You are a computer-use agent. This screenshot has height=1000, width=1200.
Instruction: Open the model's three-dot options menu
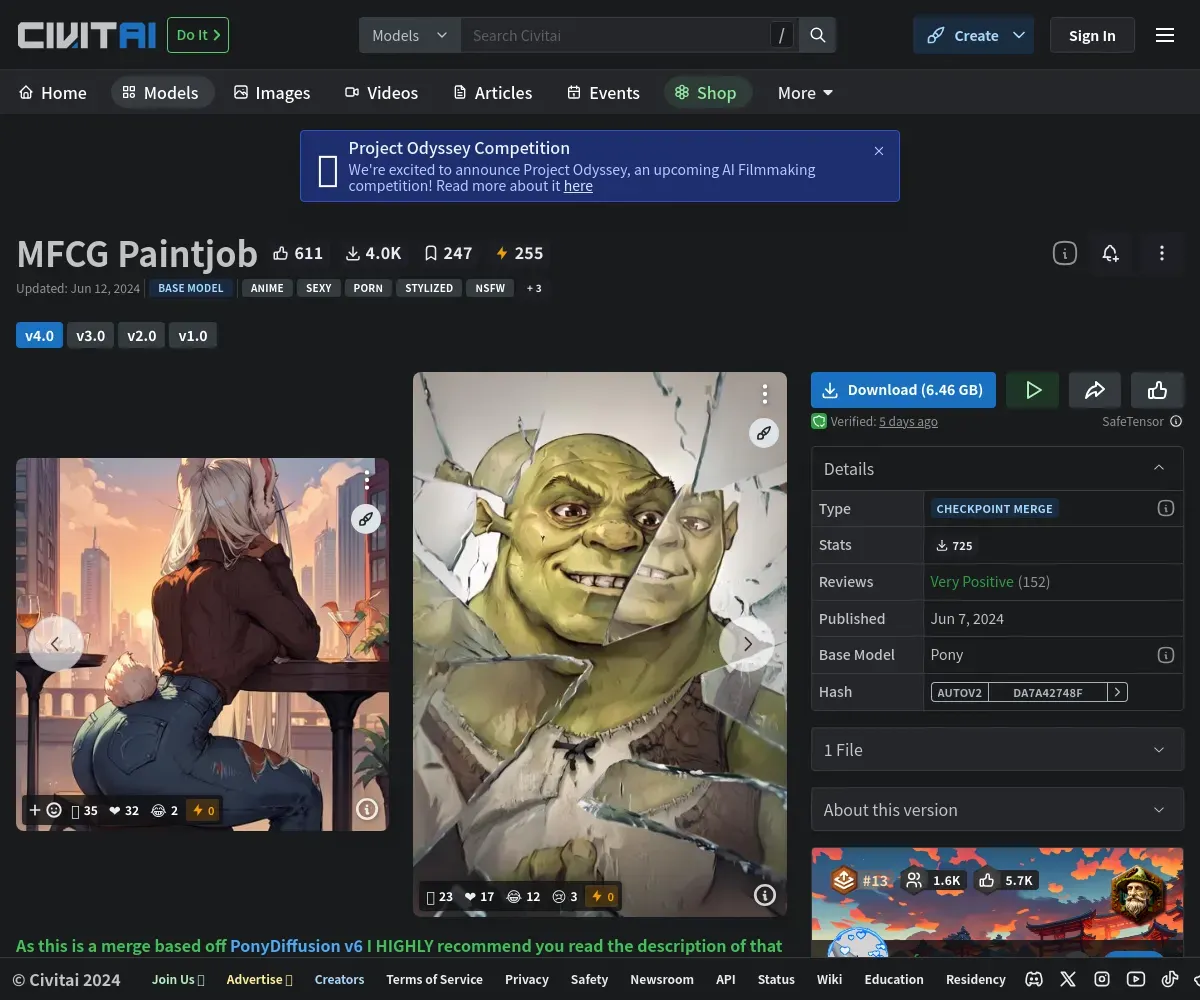click(1161, 253)
